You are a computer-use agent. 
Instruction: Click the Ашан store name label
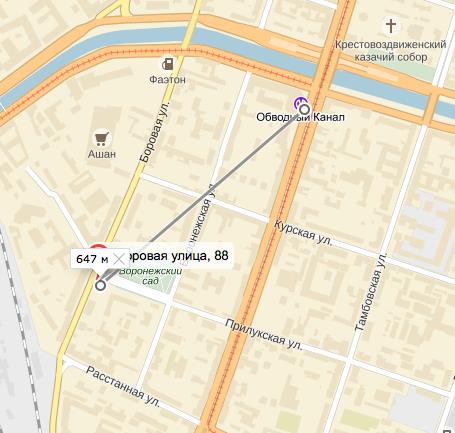102,154
